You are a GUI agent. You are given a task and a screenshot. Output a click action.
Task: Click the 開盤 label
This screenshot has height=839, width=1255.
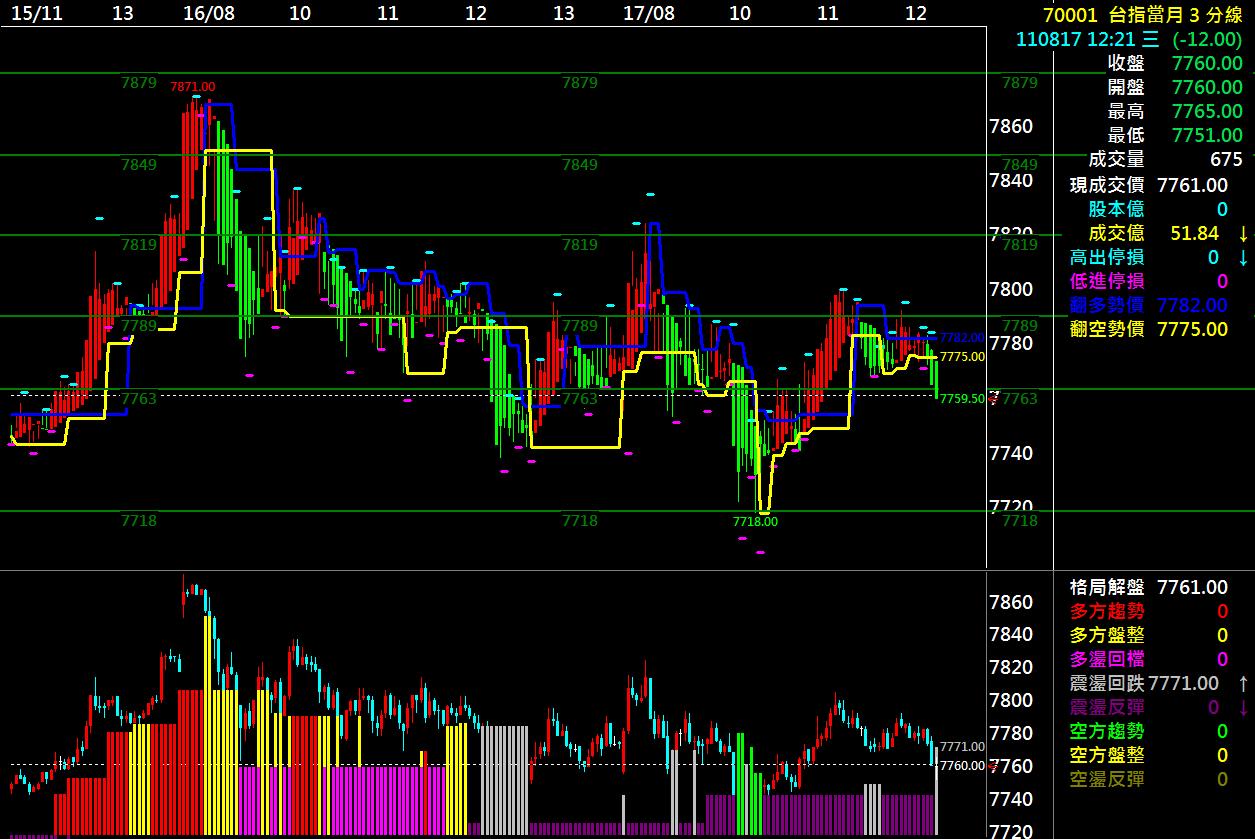tap(1126, 87)
